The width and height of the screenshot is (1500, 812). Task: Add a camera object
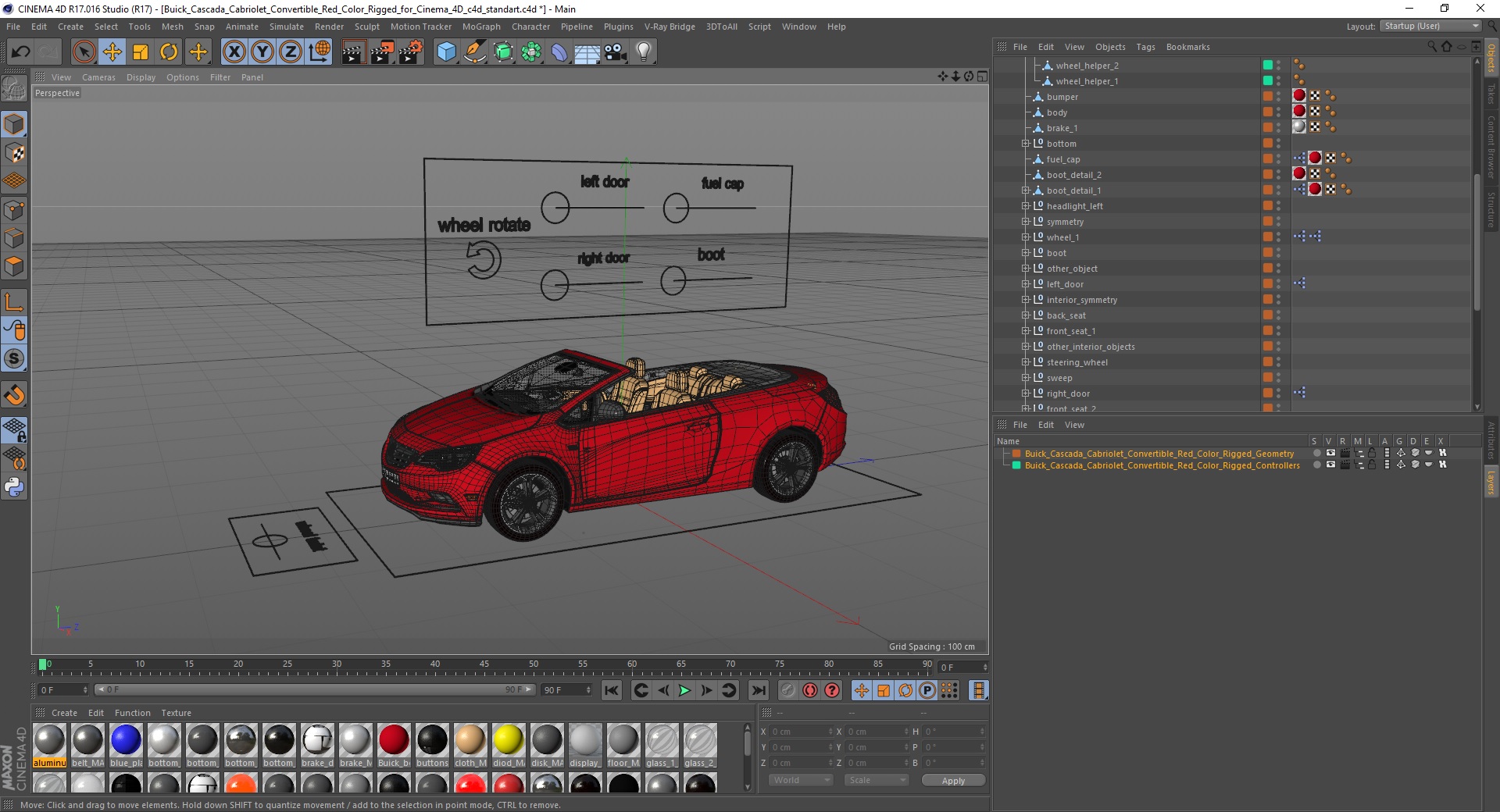(616, 52)
